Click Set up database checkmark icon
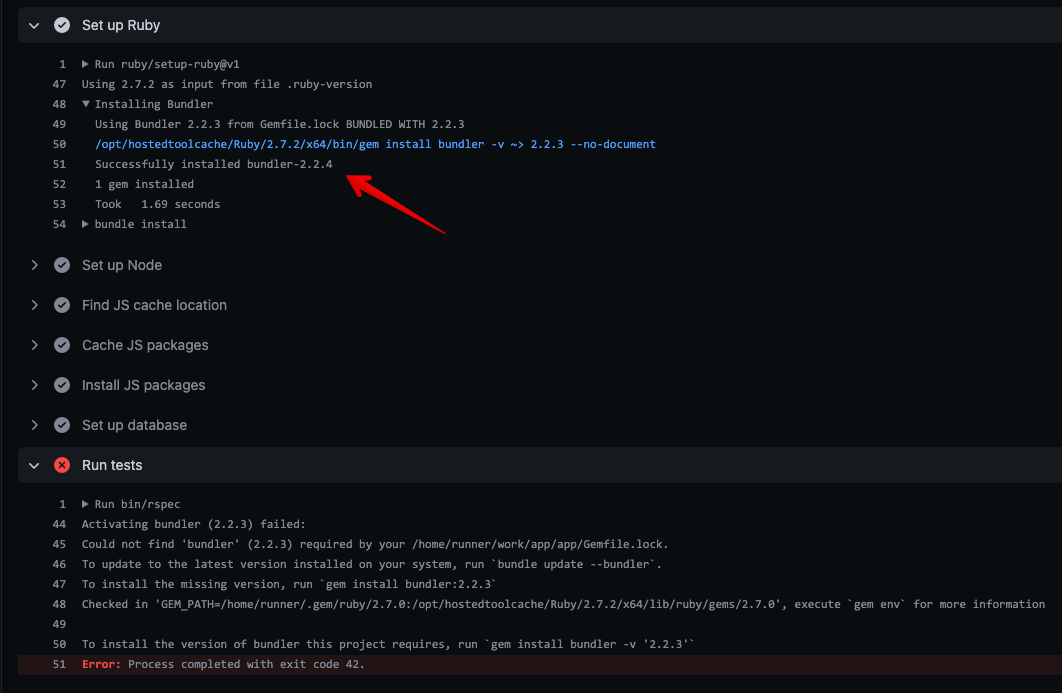The width and height of the screenshot is (1062, 693). 62,425
